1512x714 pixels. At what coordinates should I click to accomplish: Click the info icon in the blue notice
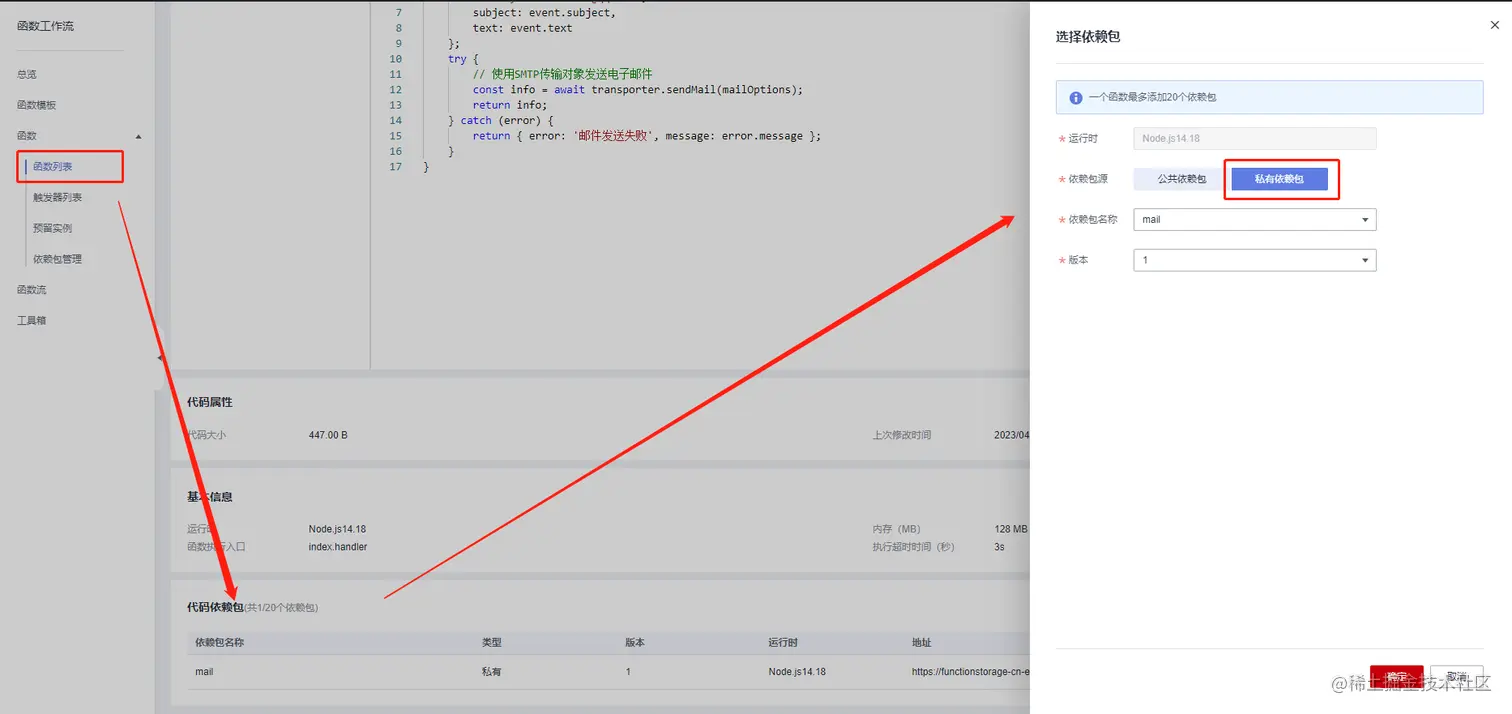(x=1075, y=98)
